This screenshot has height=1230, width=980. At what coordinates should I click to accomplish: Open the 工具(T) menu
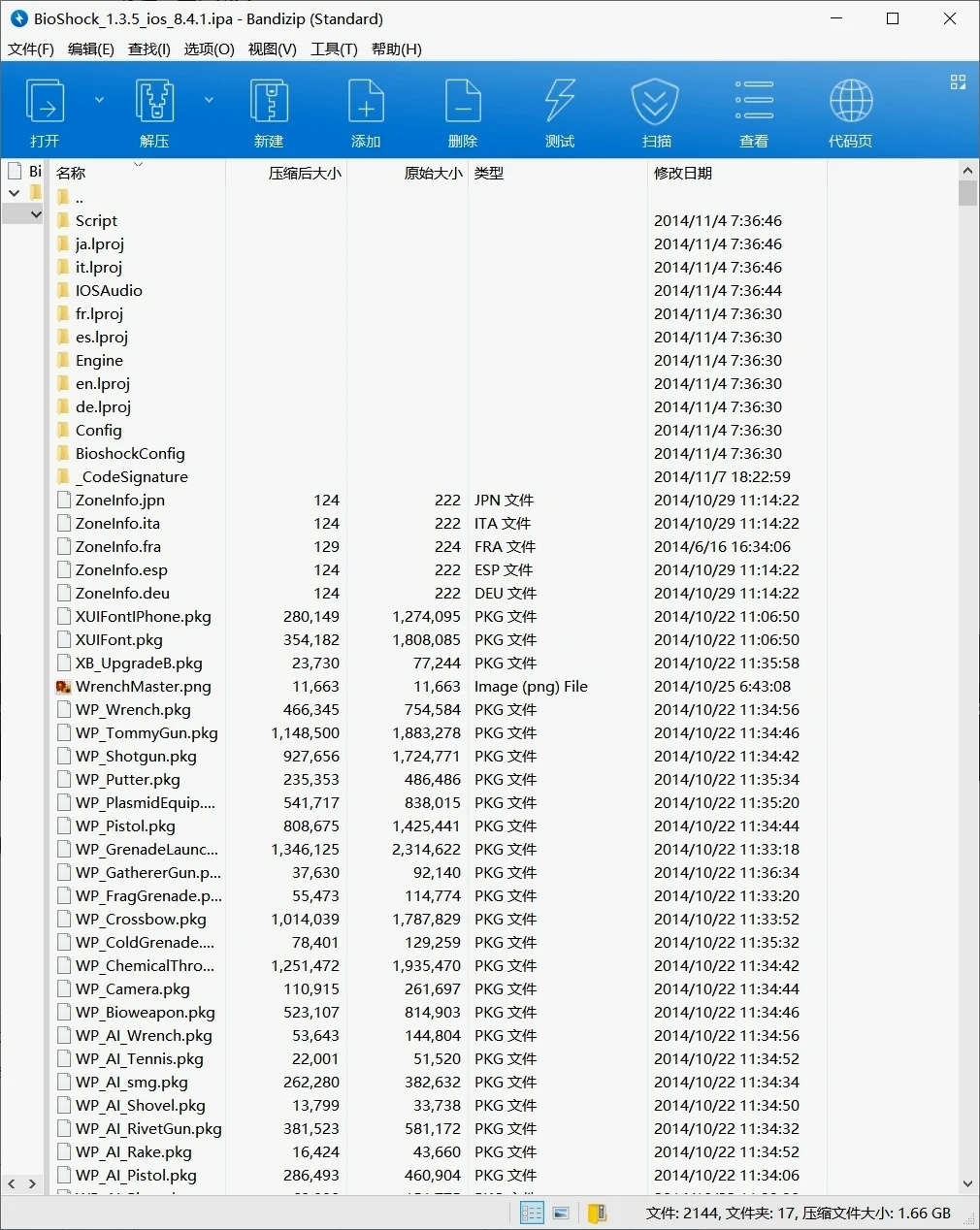tap(334, 49)
